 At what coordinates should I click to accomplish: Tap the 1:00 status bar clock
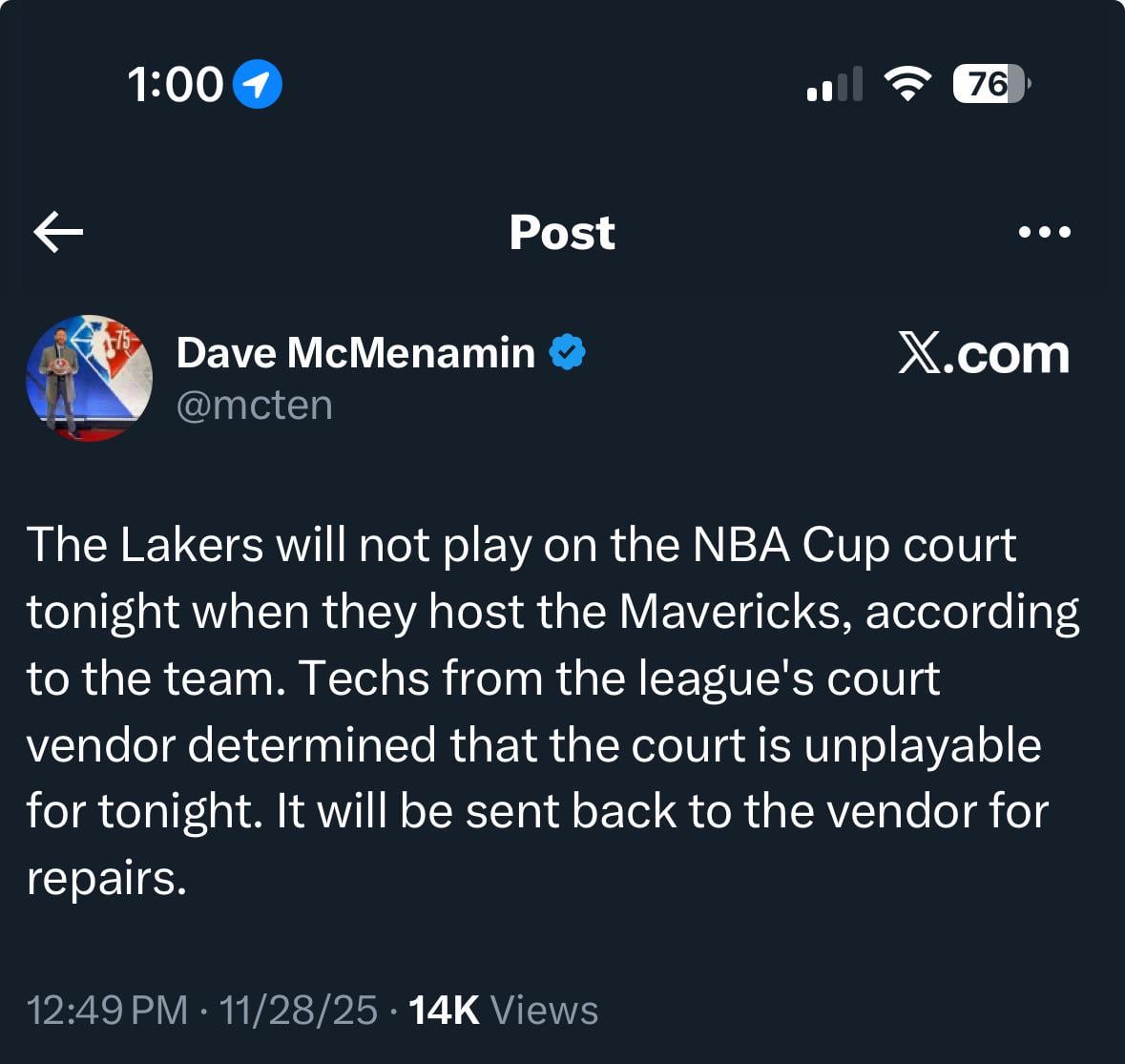(x=175, y=85)
